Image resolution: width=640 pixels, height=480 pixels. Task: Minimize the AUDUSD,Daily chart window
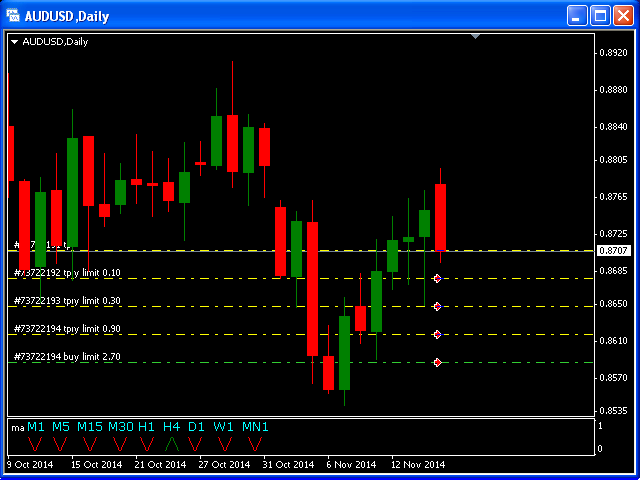577,16
